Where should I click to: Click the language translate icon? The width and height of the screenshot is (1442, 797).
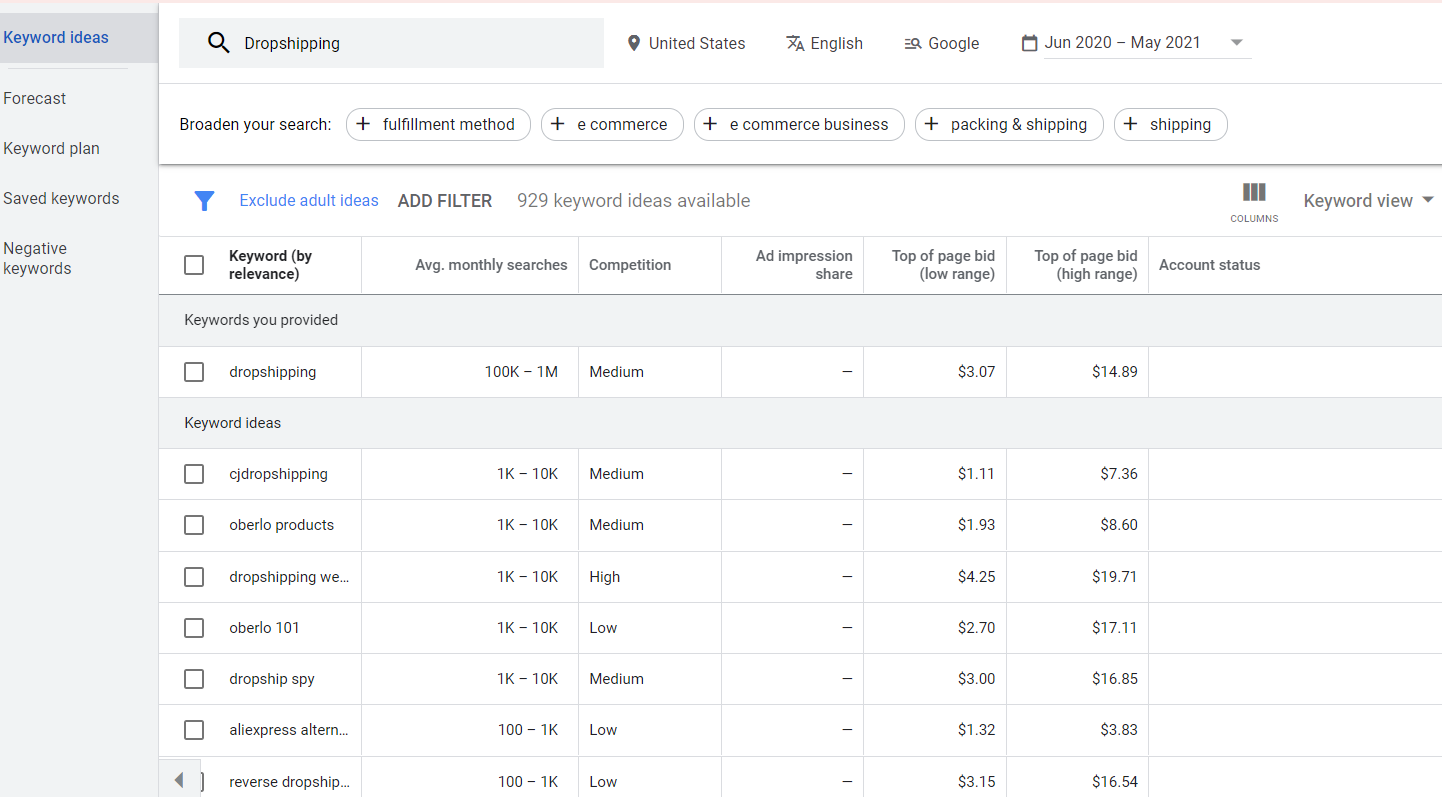pyautogui.click(x=795, y=43)
